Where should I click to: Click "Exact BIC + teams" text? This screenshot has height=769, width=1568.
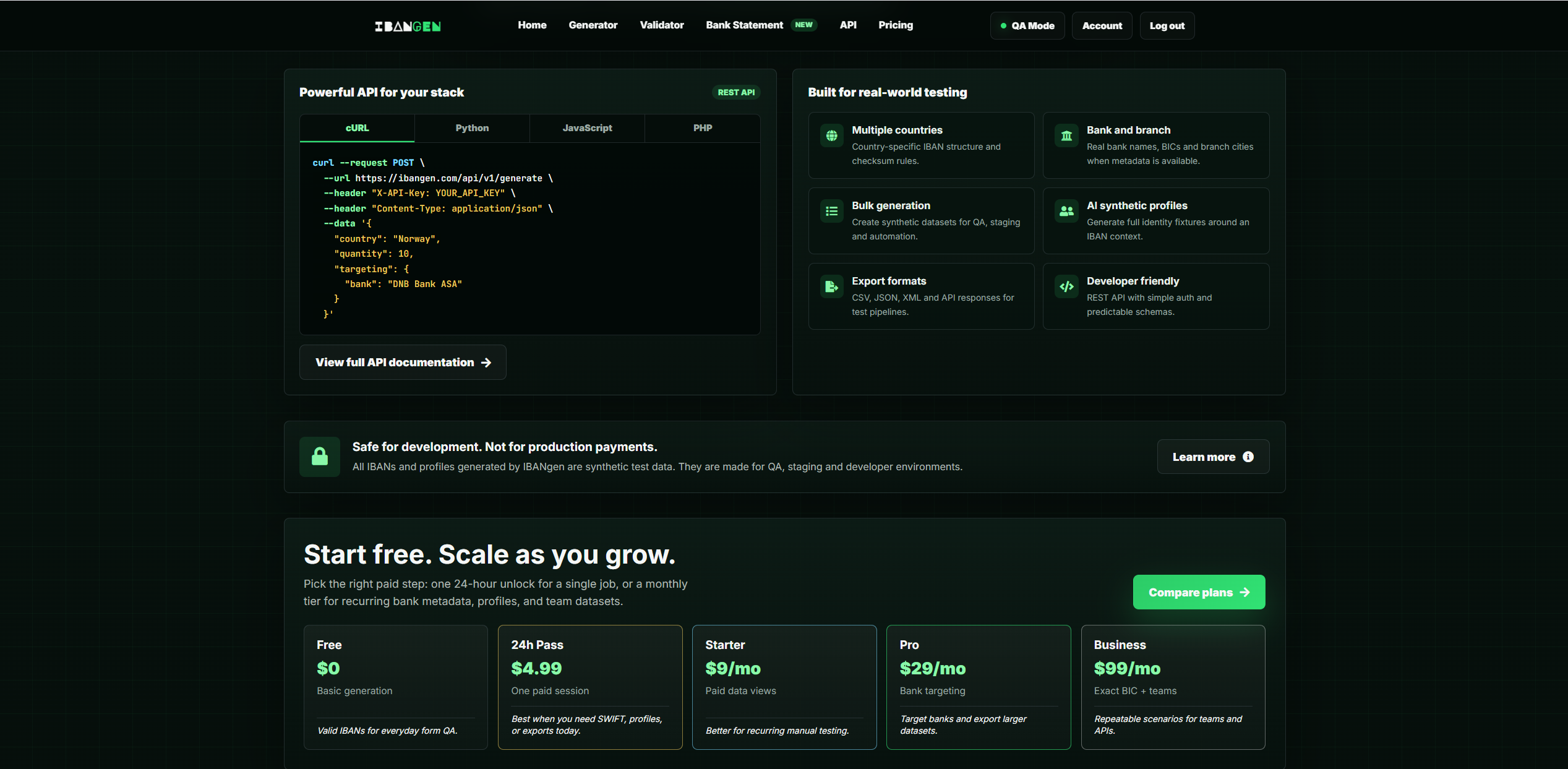[1135, 690]
